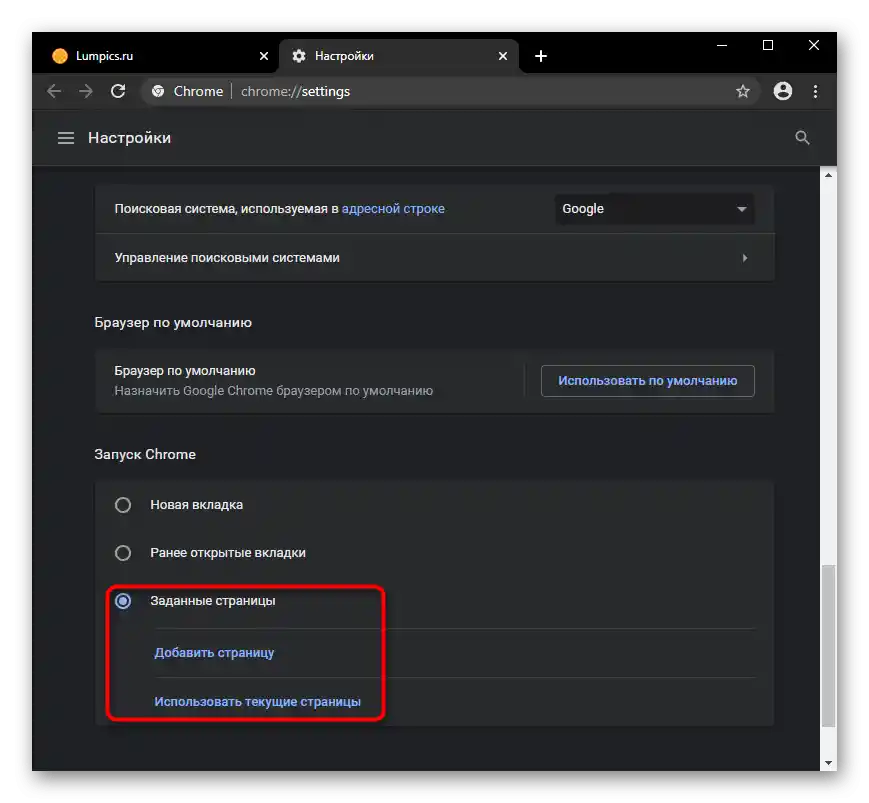
Task: Click the back navigation arrow
Action: (54, 91)
